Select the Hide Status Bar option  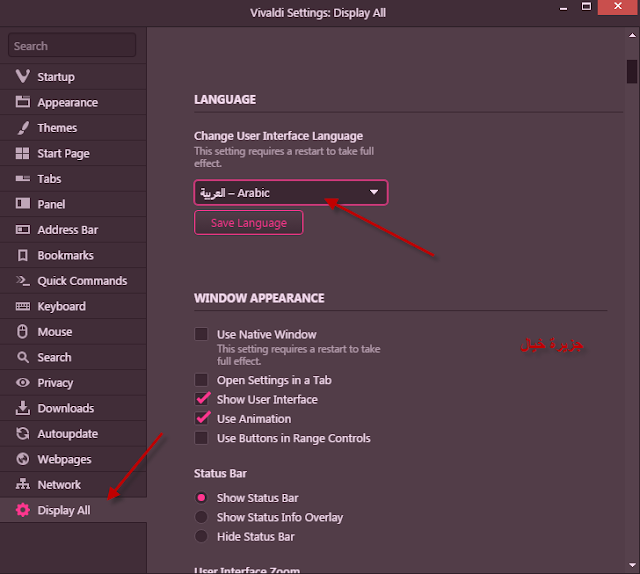pos(201,536)
